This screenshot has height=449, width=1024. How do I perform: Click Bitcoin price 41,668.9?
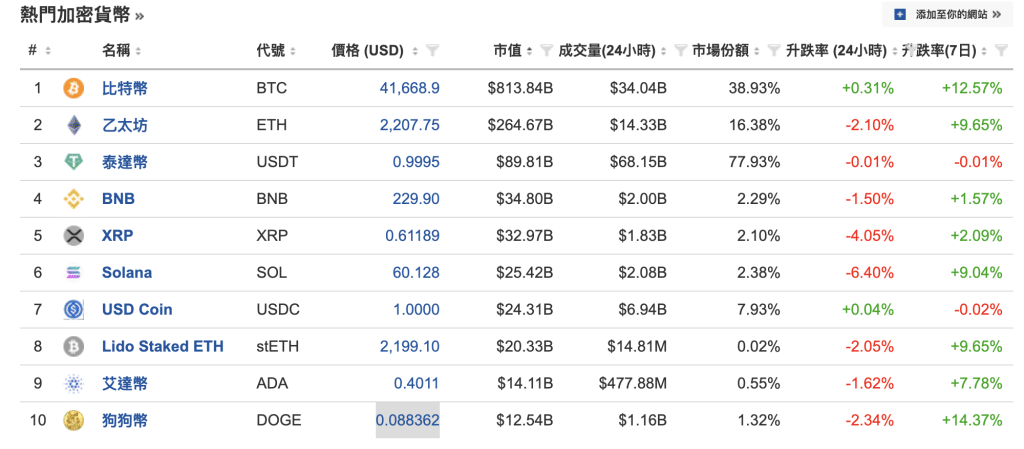[409, 88]
